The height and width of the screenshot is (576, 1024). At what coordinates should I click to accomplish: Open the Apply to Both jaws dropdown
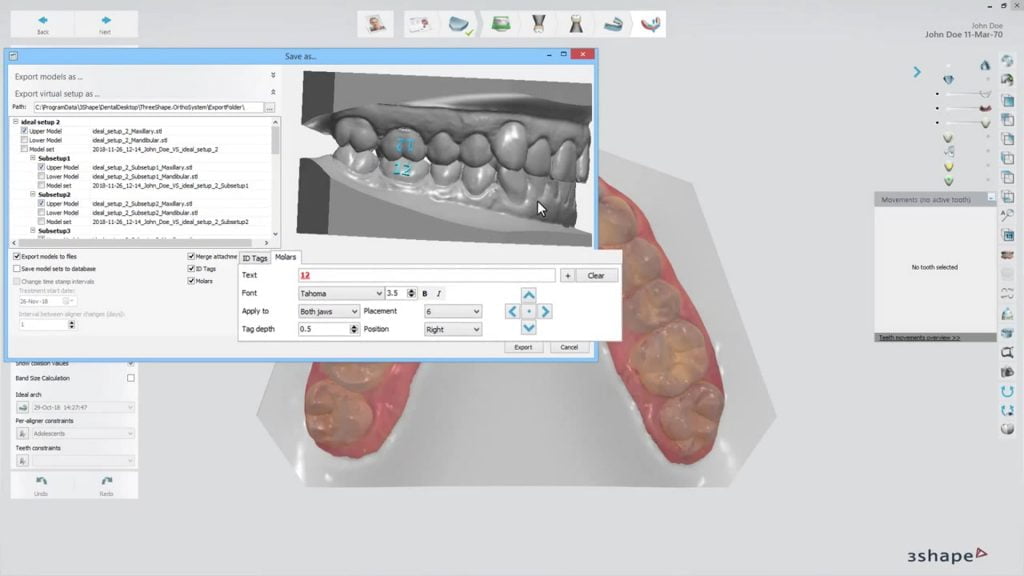pos(328,311)
